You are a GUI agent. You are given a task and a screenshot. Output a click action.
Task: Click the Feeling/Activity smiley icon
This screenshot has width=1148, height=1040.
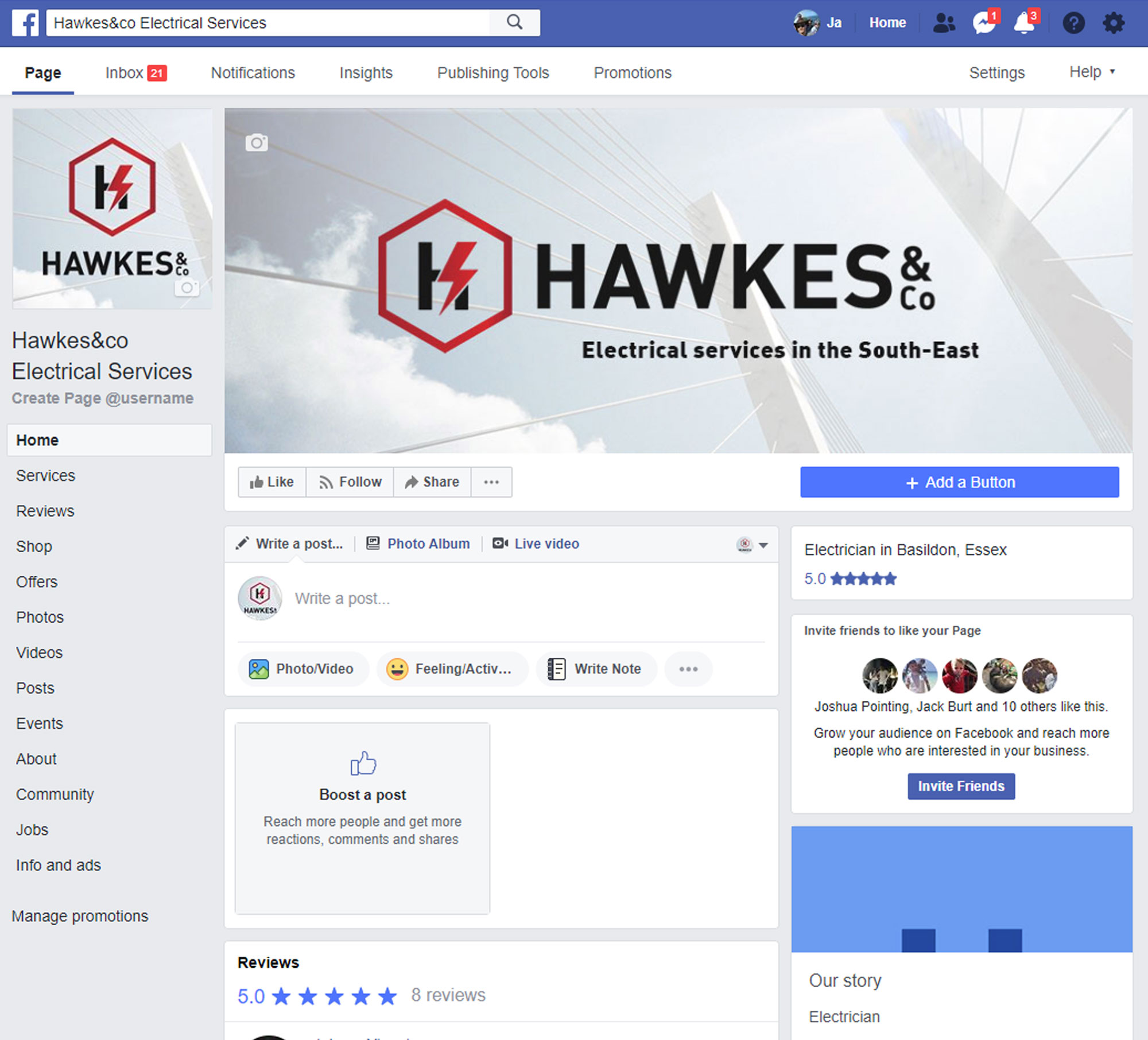click(397, 669)
